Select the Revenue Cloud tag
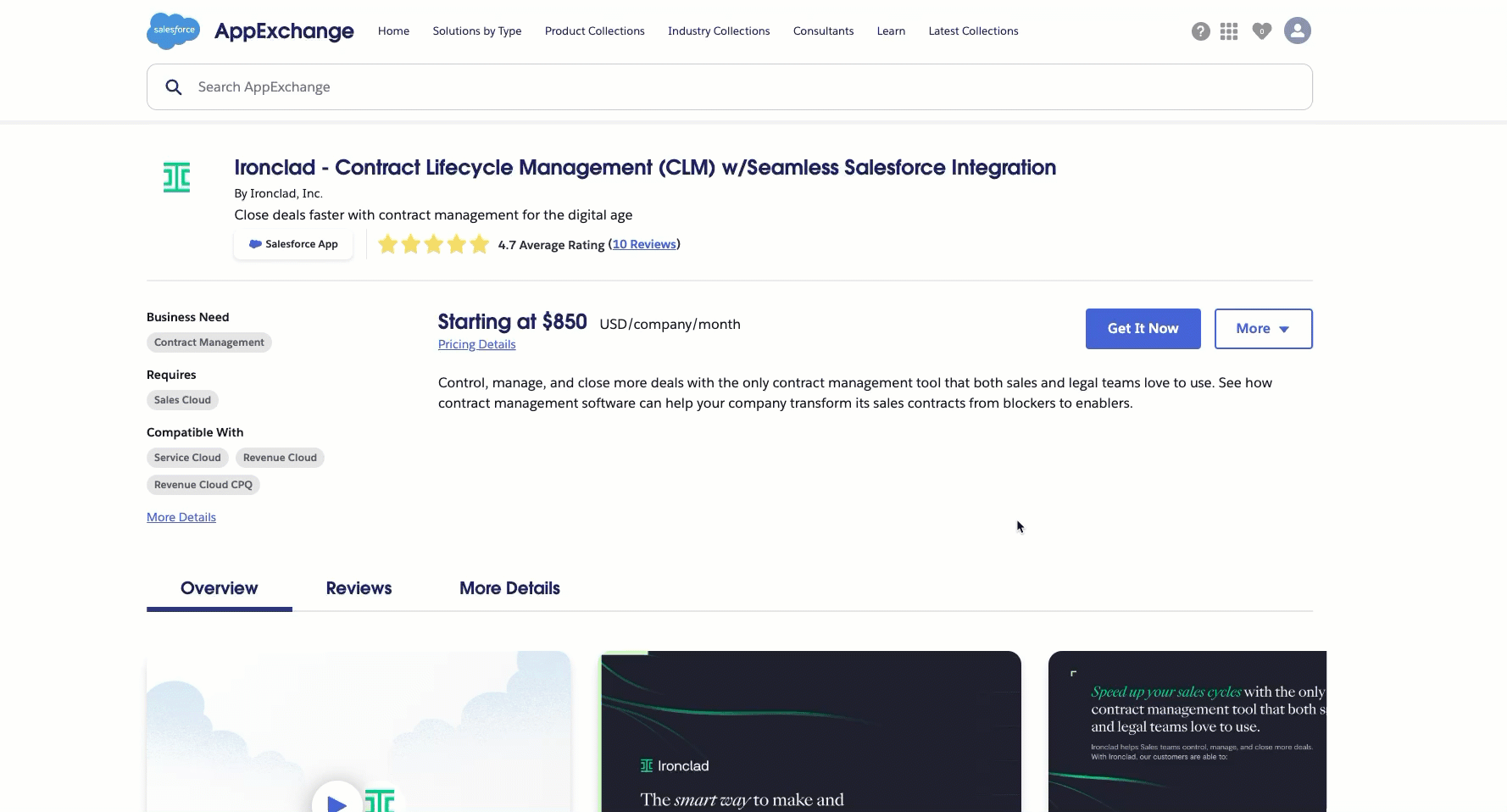 [280, 458]
